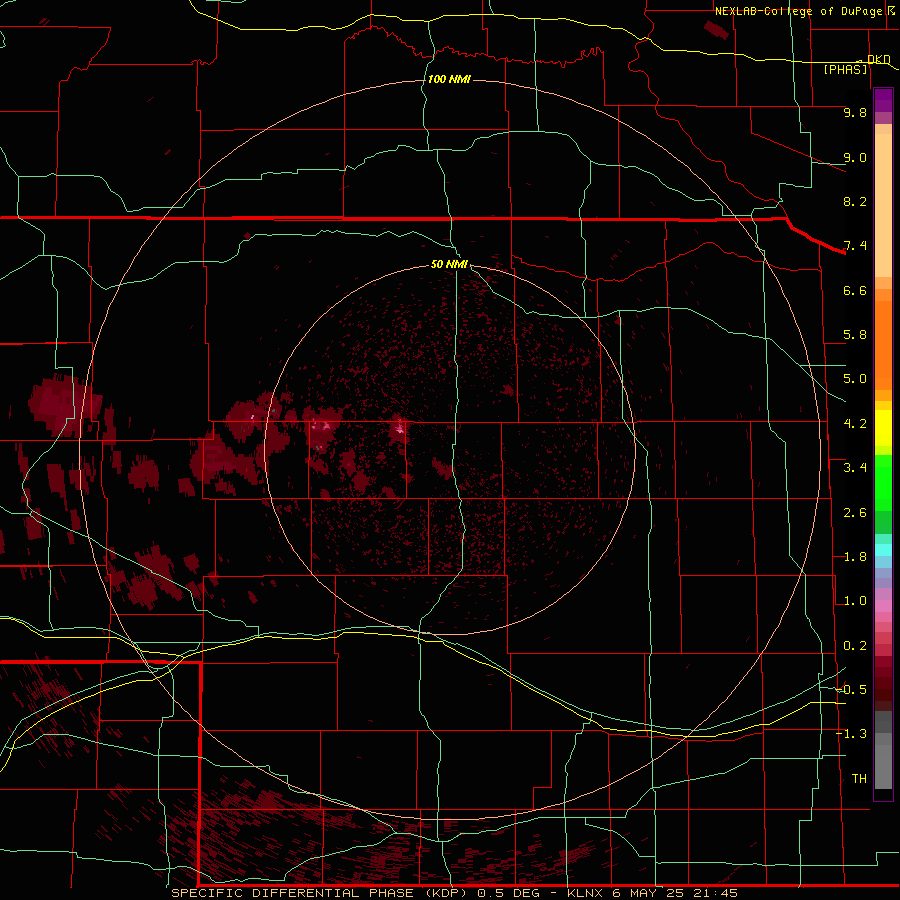
Task: Click the 50 NMI range ring label
Action: coord(449,264)
